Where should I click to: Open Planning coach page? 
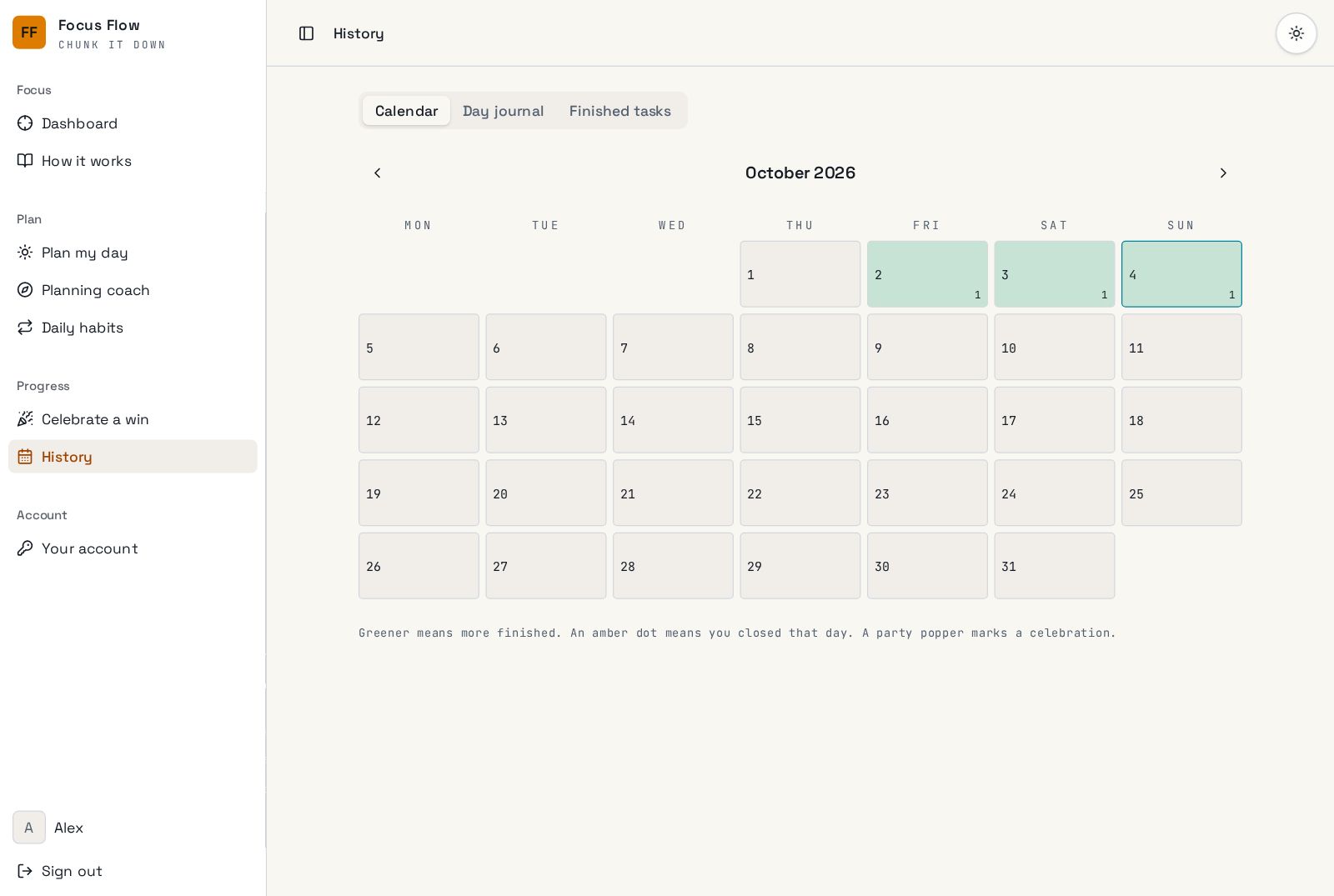[x=133, y=290]
